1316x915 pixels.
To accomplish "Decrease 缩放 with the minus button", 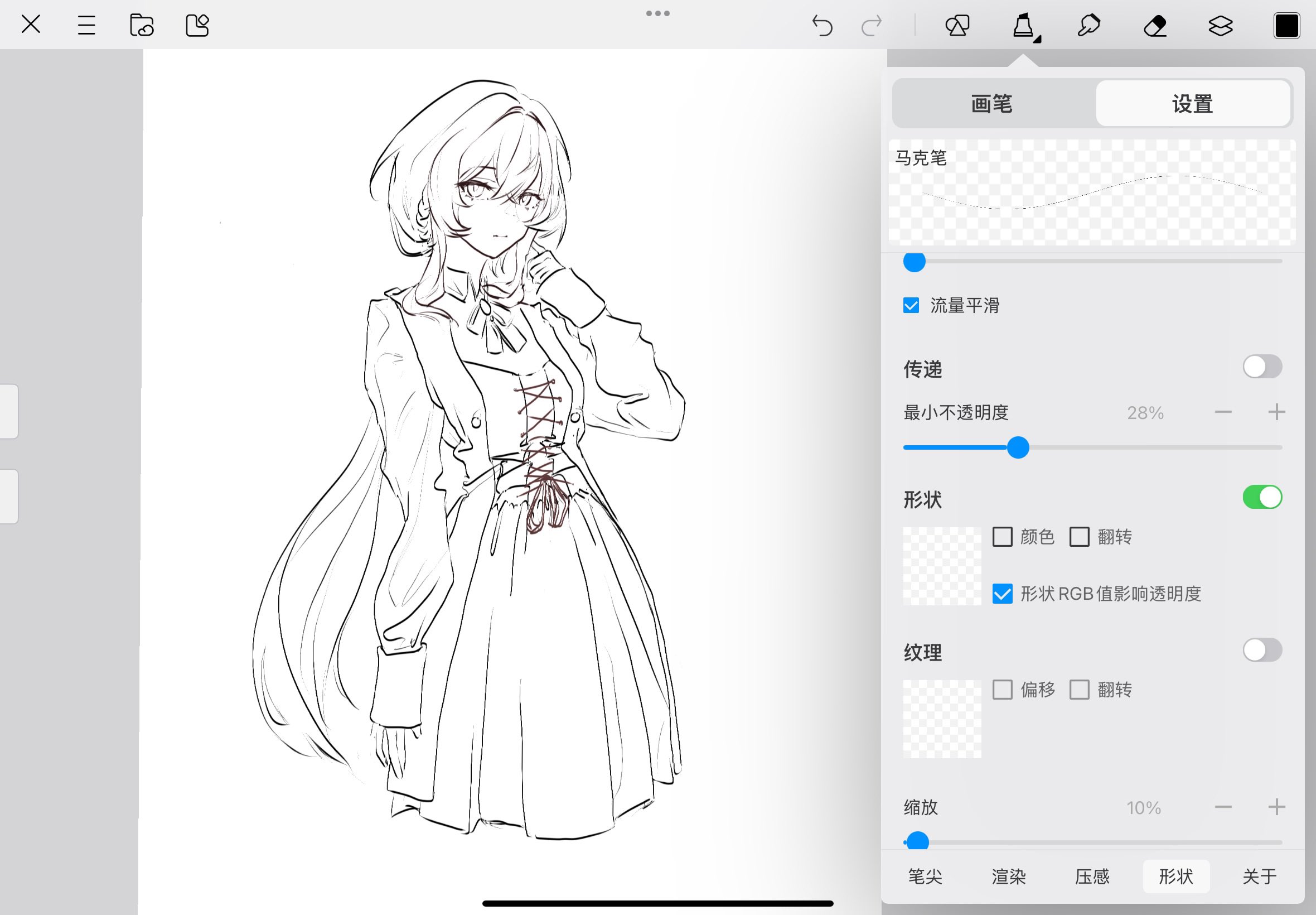I will click(1223, 807).
